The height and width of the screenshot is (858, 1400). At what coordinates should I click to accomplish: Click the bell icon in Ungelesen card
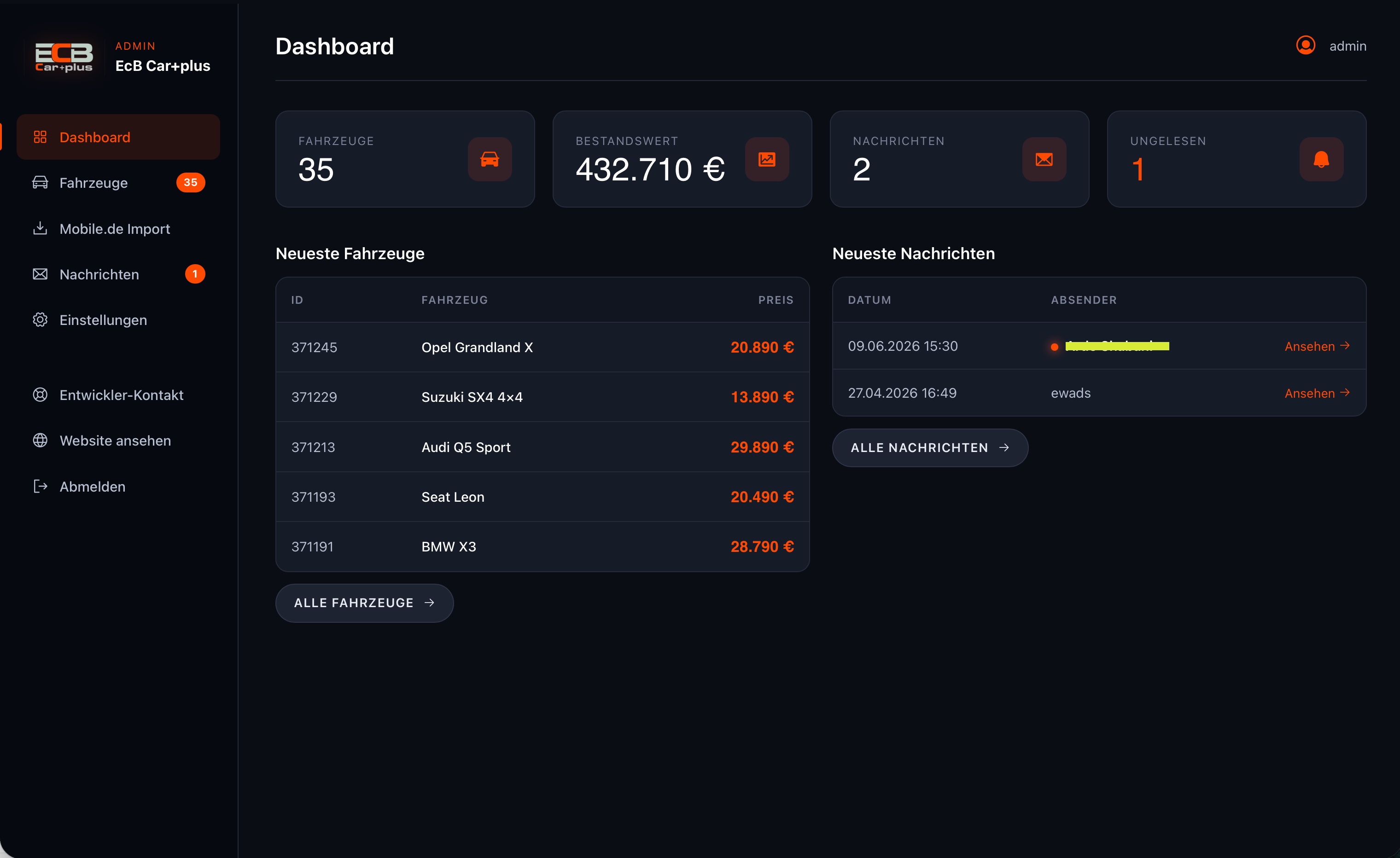pyautogui.click(x=1322, y=159)
